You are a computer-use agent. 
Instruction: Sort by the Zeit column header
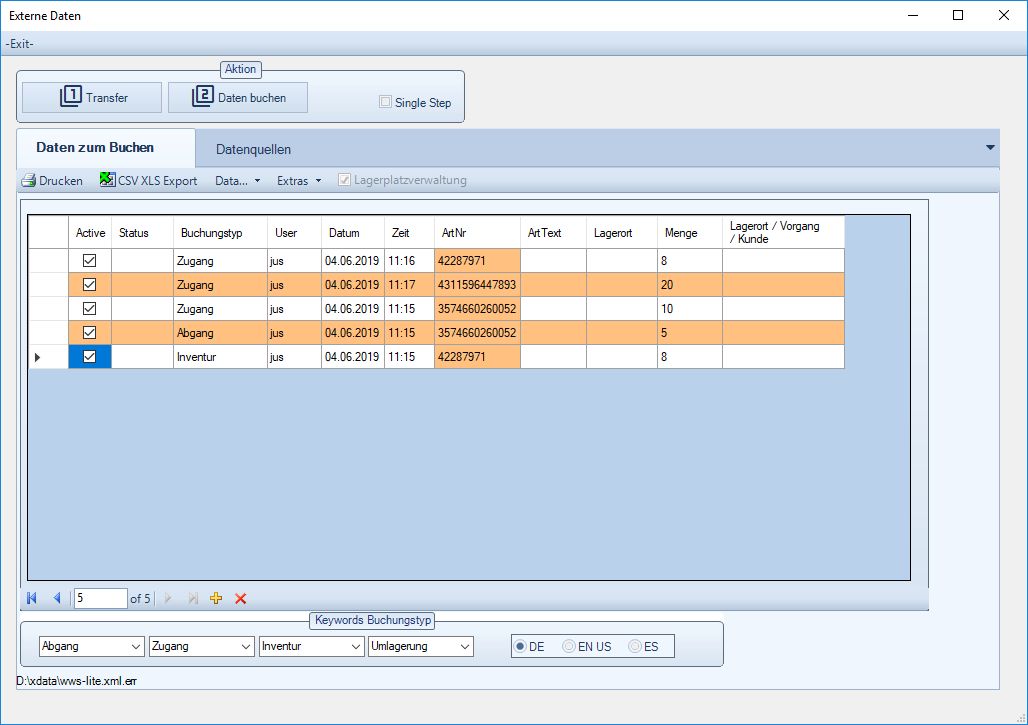point(410,233)
